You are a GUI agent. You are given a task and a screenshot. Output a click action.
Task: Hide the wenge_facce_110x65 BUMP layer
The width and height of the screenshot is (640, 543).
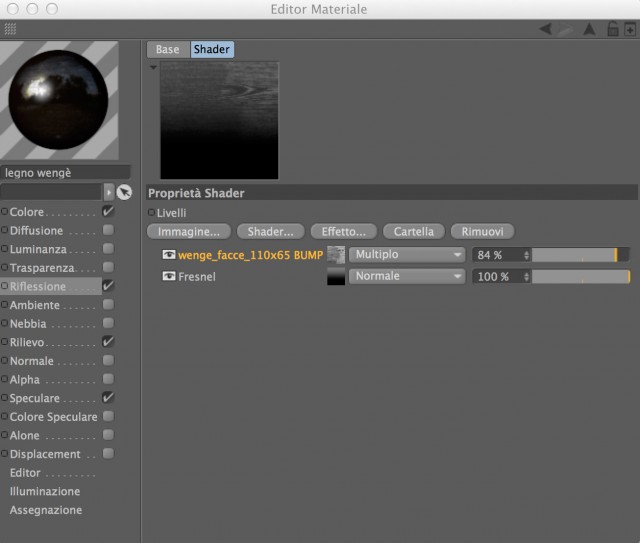(x=169, y=255)
